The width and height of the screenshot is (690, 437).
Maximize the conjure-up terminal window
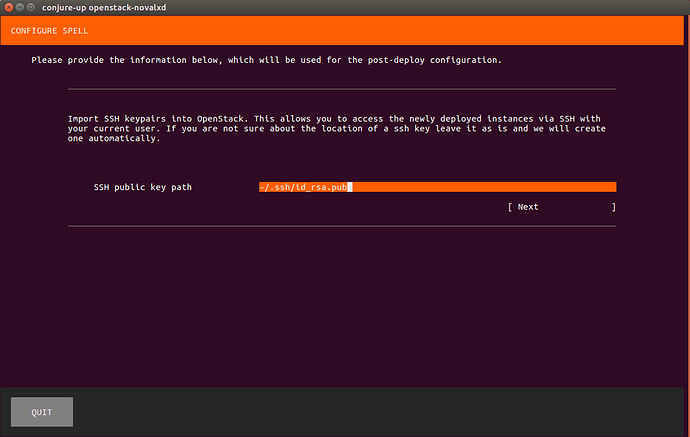pos(31,7)
